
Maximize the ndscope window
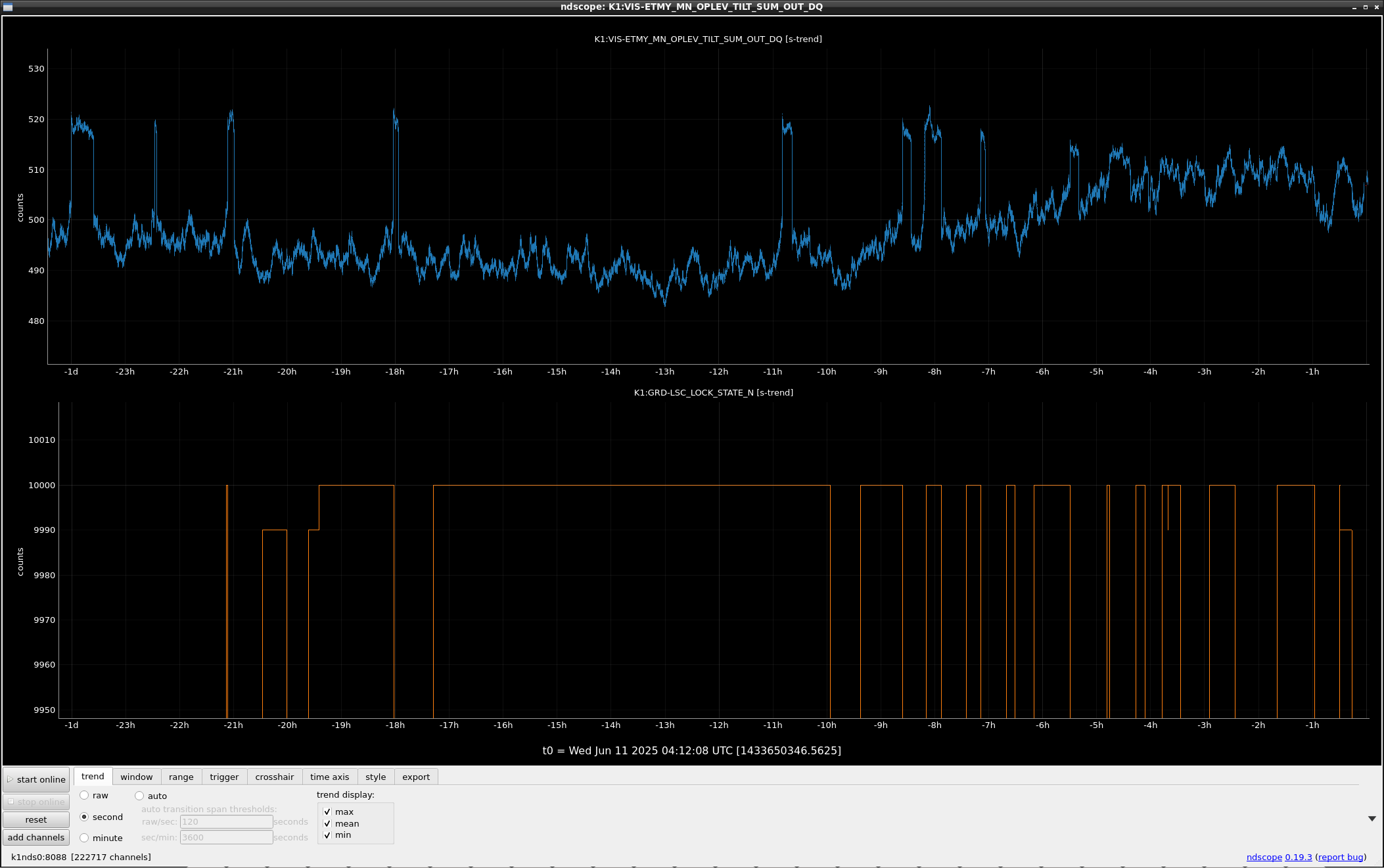coord(1366,7)
